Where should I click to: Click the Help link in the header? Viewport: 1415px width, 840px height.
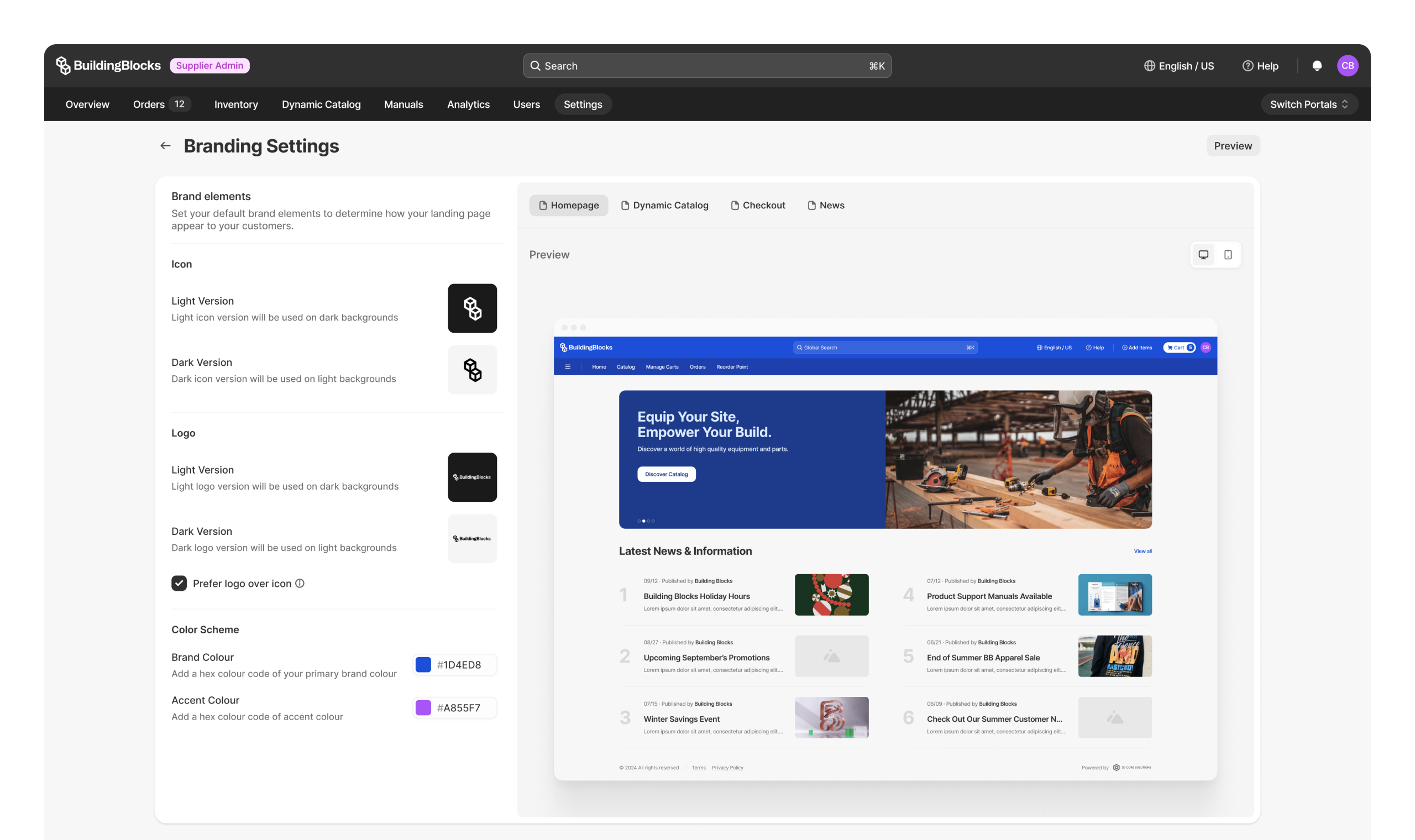tap(1260, 66)
